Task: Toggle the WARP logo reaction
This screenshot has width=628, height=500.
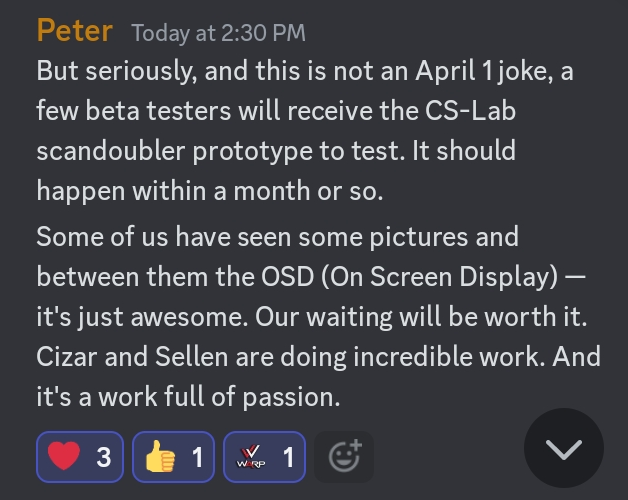Action: (x=264, y=457)
